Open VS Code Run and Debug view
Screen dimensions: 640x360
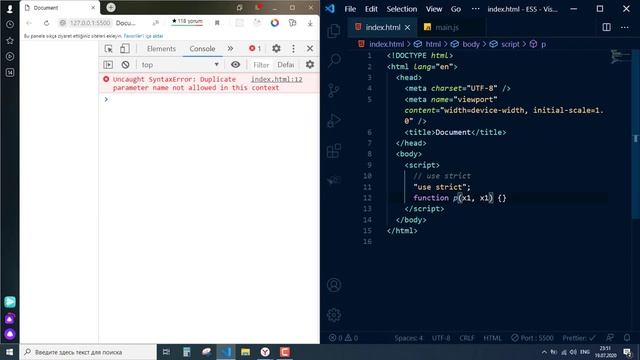[x=334, y=120]
